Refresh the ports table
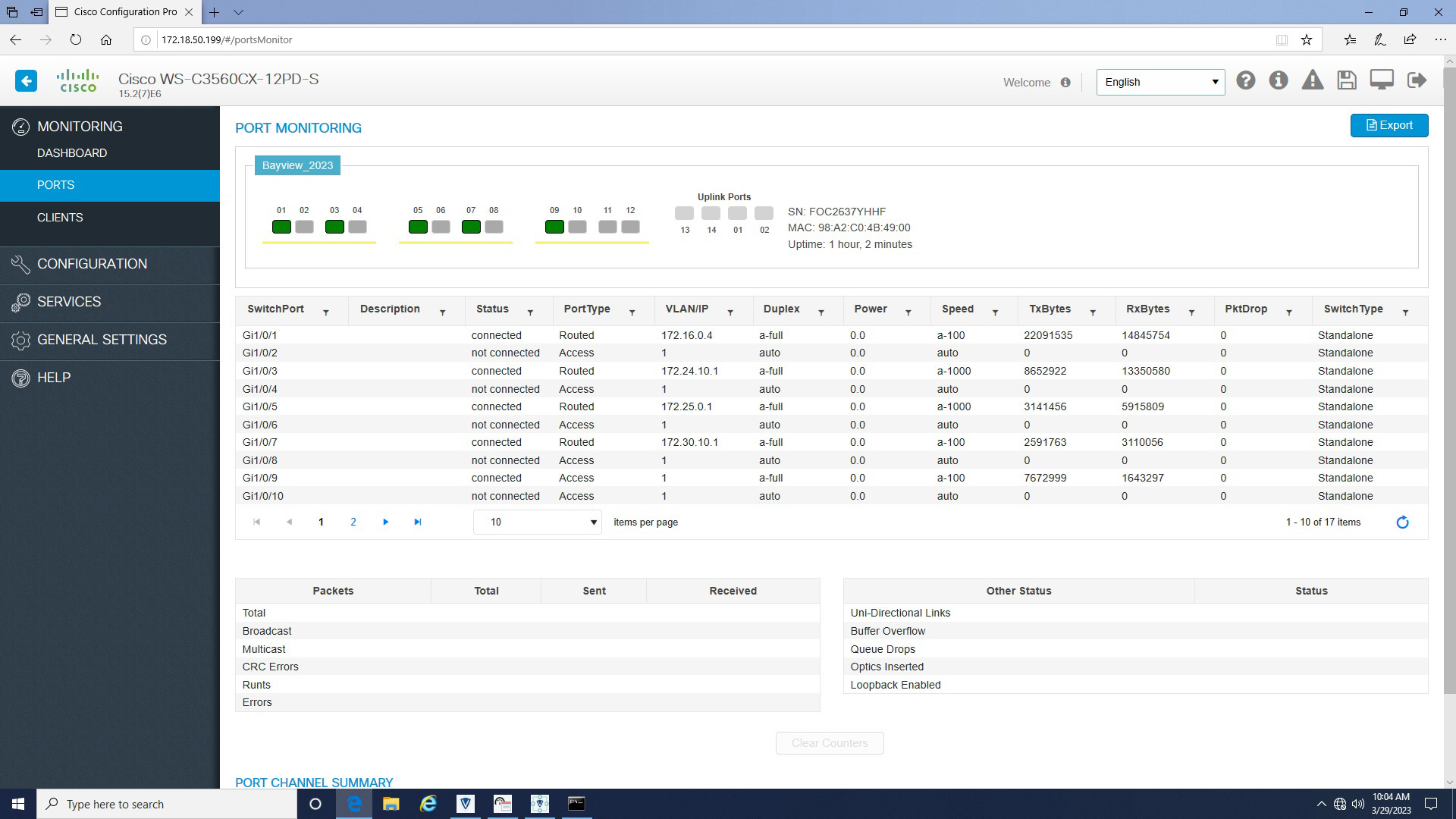This screenshot has width=1456, height=819. tap(1402, 522)
